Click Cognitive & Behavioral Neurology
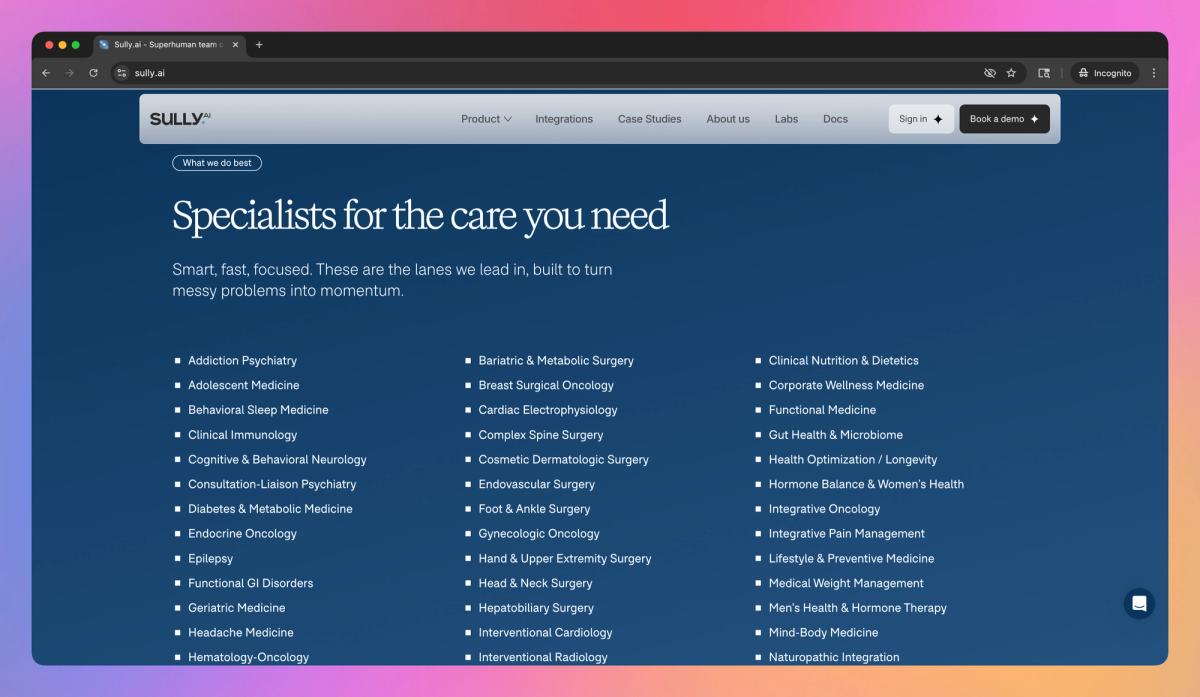Screen dimensions: 1200x697 coord(277,460)
